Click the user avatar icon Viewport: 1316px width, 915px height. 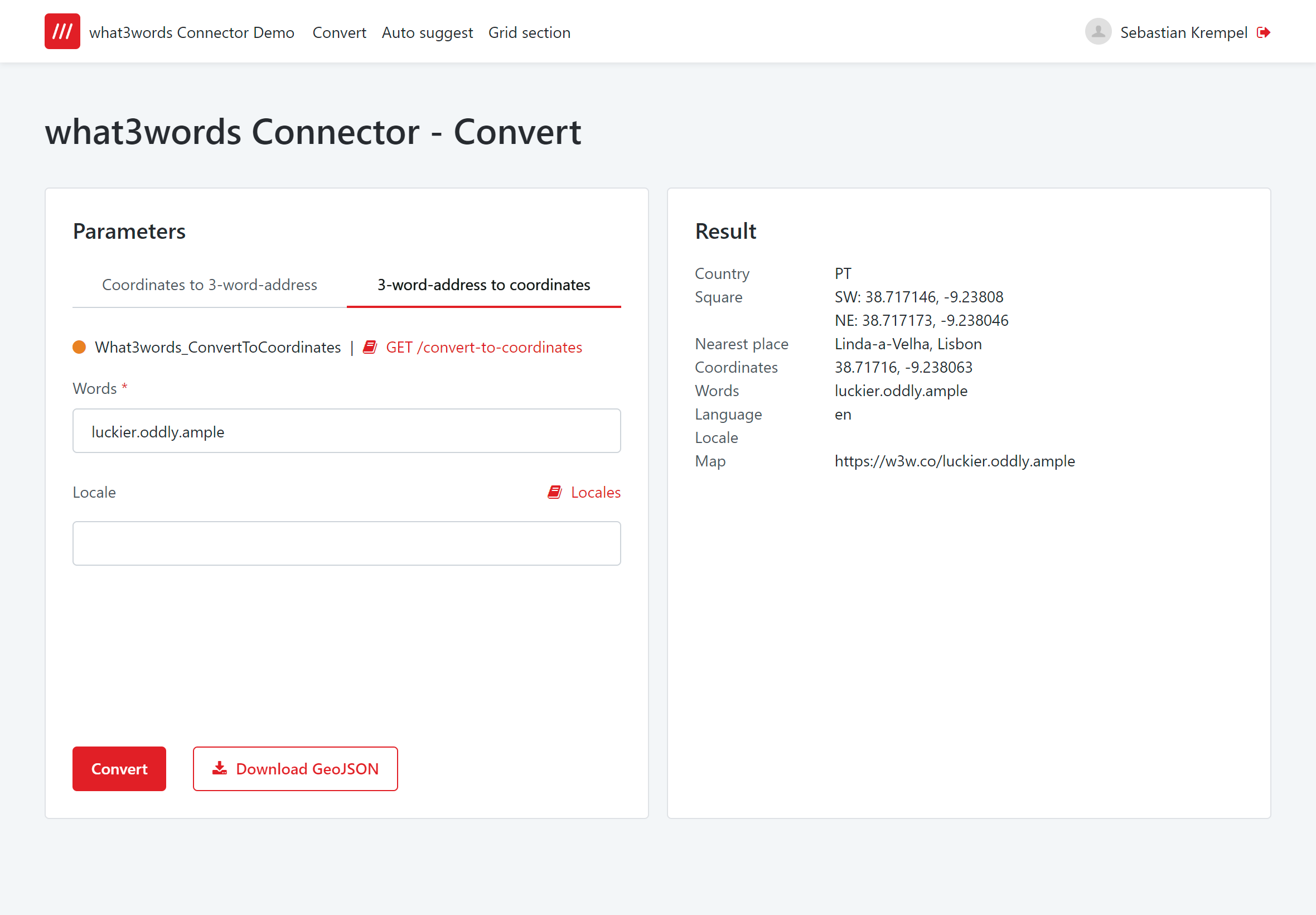pyautogui.click(x=1098, y=32)
